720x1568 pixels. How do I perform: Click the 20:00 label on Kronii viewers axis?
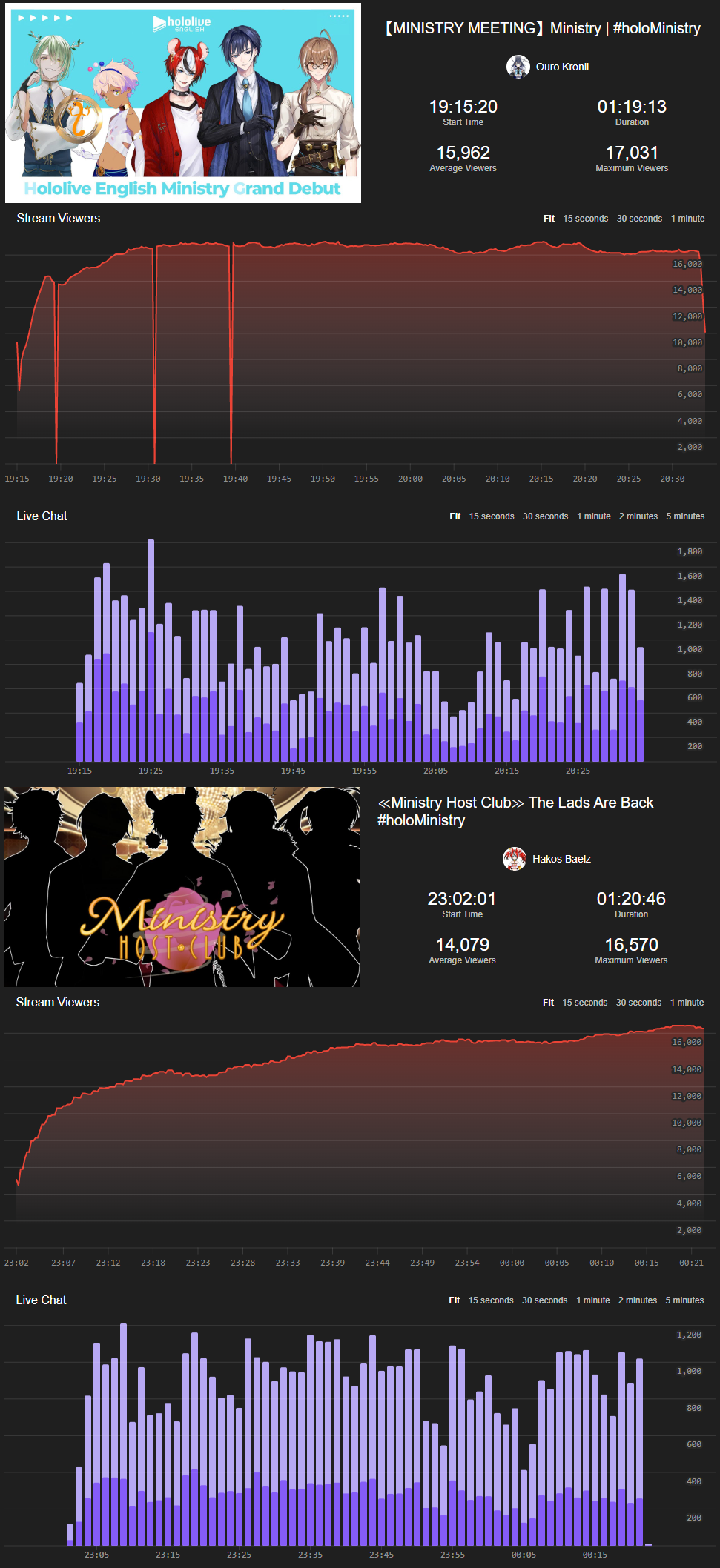tap(410, 479)
